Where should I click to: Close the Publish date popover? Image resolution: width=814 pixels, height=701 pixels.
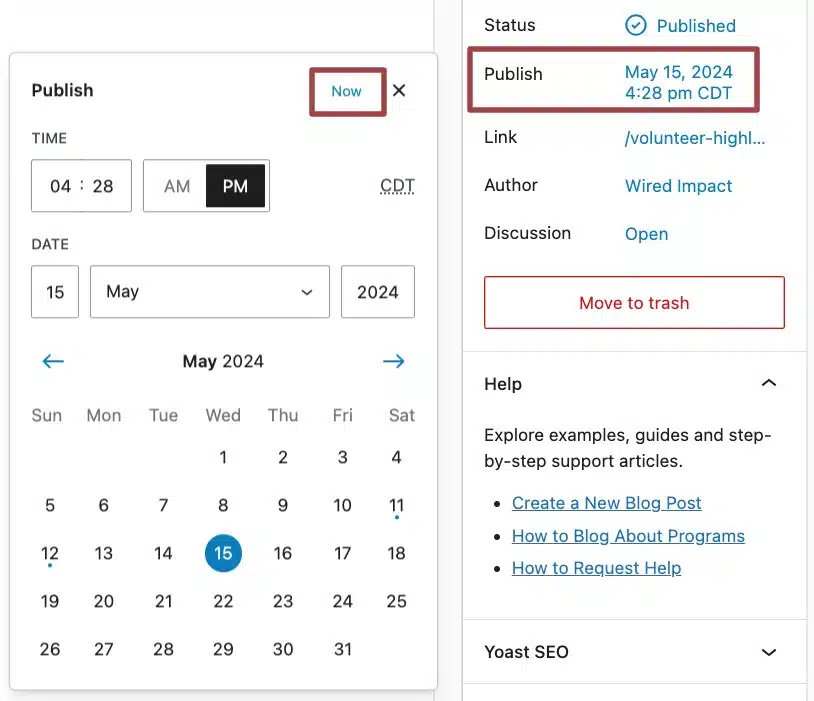click(x=399, y=90)
